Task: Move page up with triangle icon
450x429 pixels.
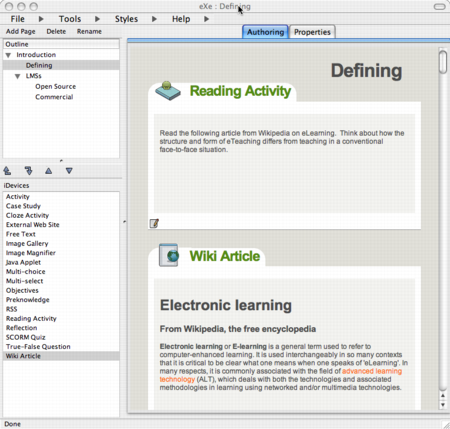Action: tap(49, 171)
